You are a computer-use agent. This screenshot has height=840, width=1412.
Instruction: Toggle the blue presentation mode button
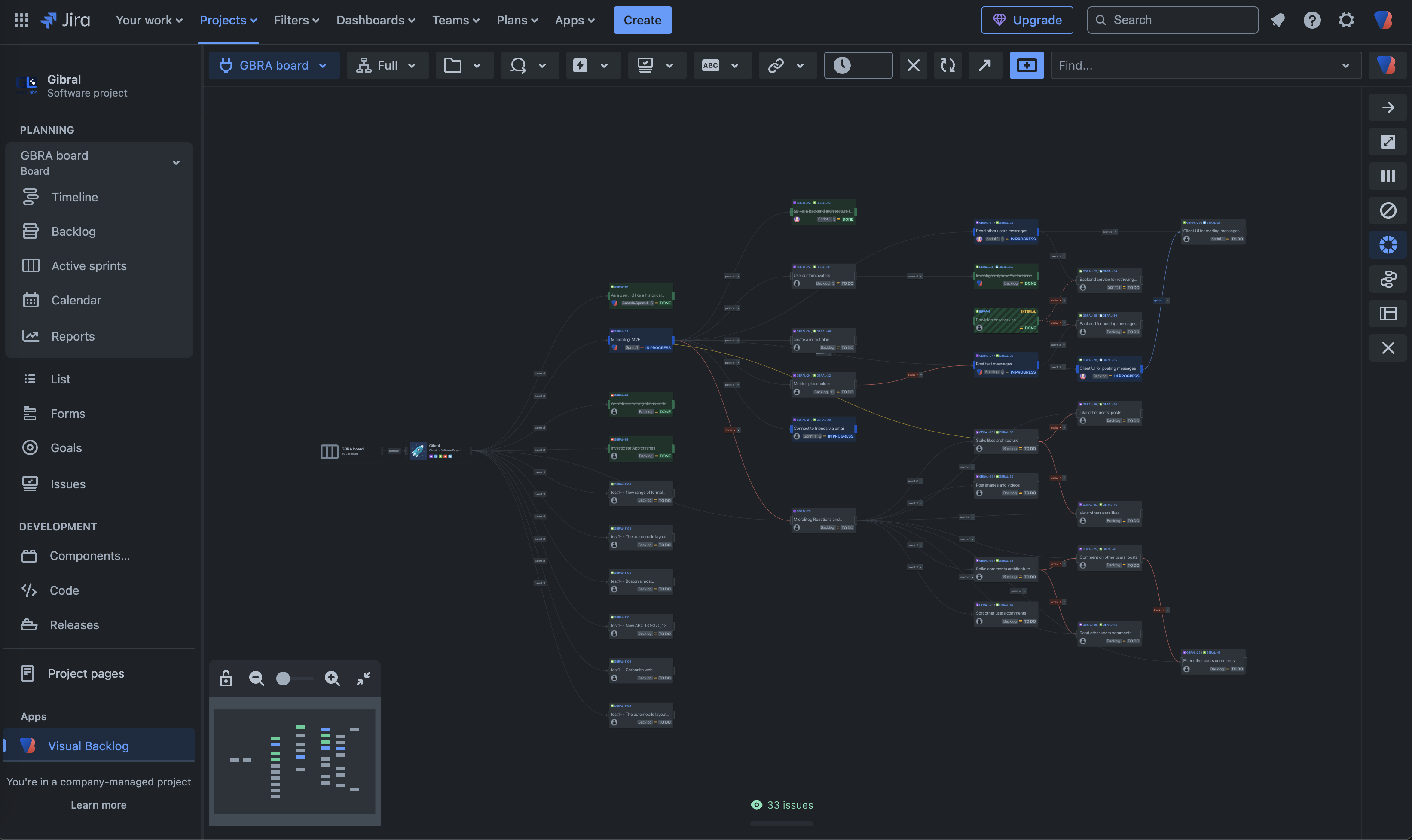point(1026,65)
